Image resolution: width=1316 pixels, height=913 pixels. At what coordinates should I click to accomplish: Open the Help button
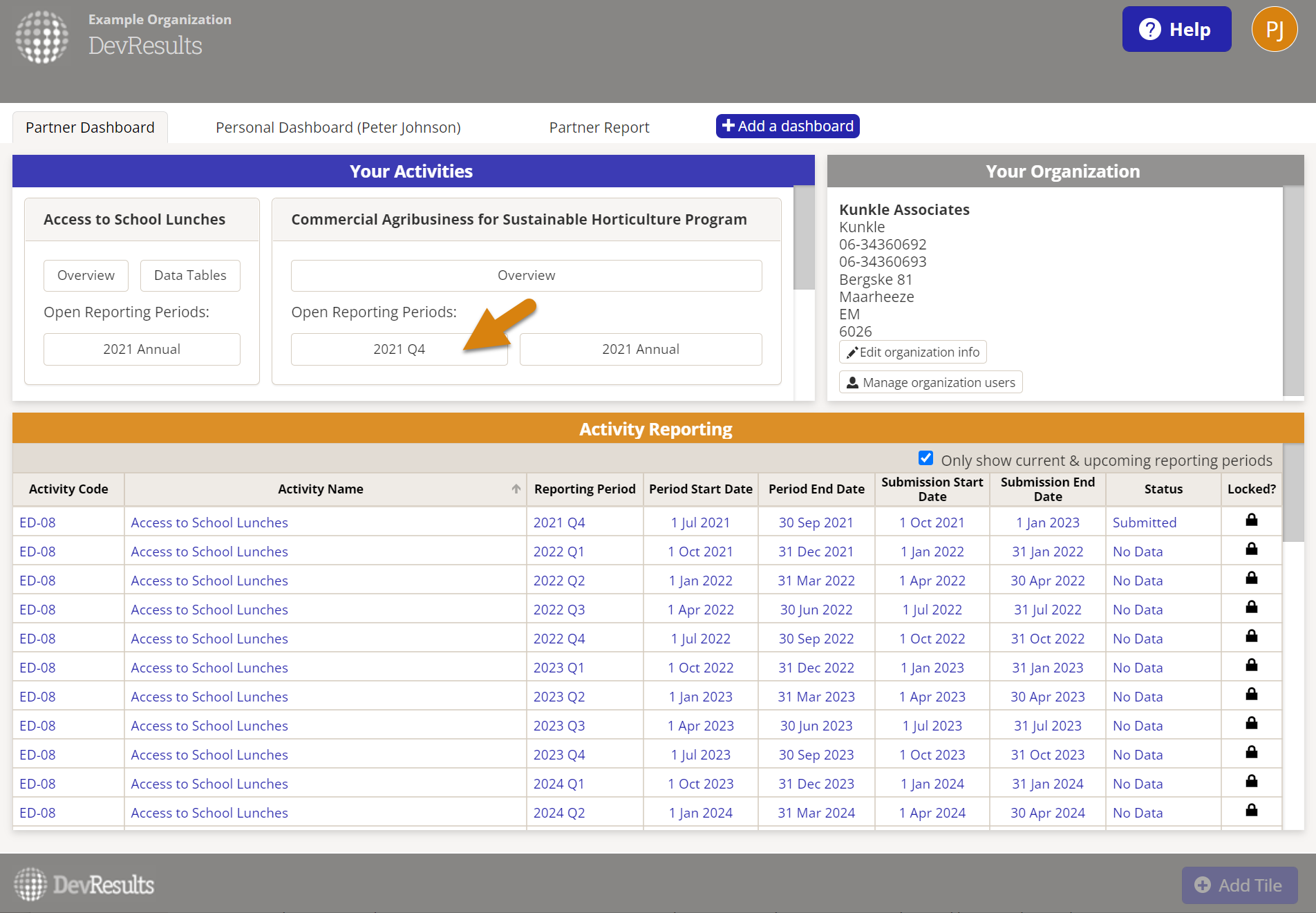(x=1176, y=30)
